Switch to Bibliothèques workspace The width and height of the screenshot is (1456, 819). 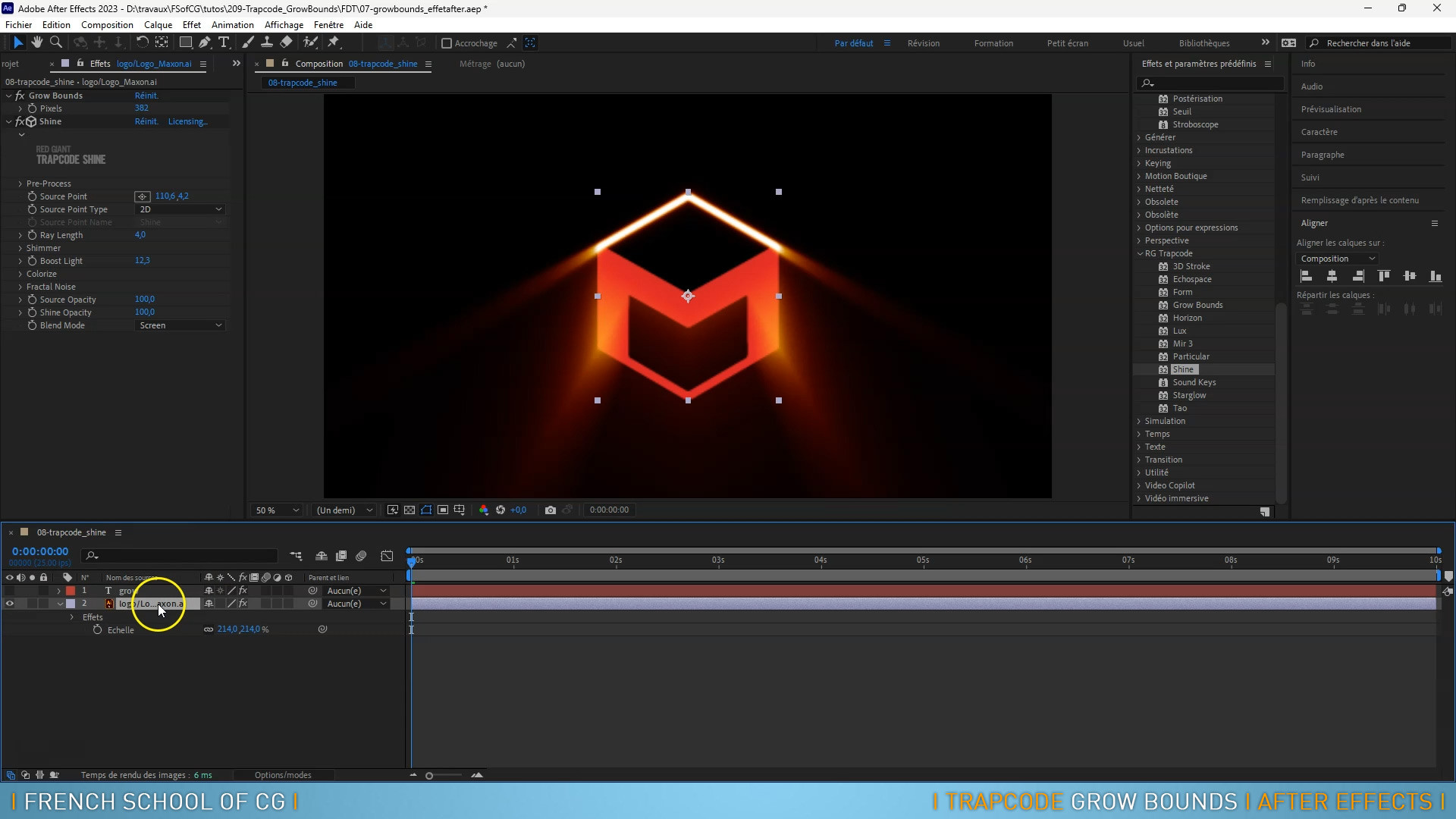click(x=1204, y=43)
